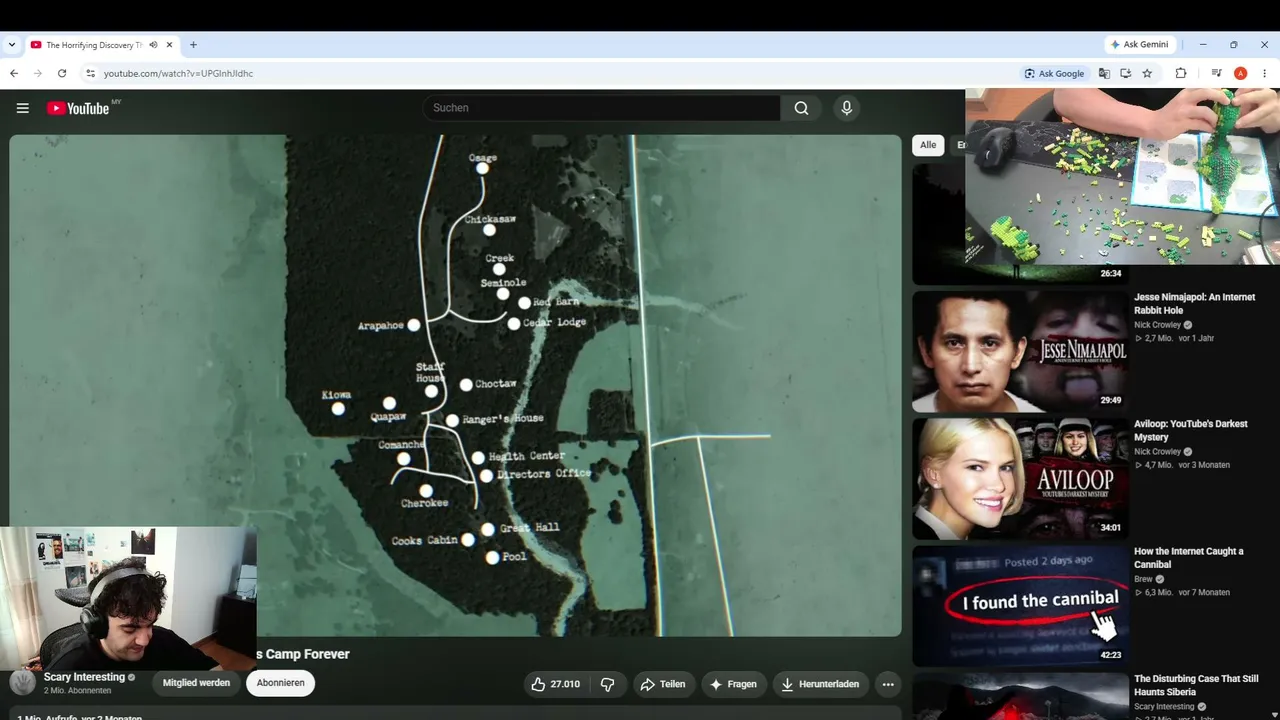Open the 'I found the cannibal' thumbnail

[1020, 606]
